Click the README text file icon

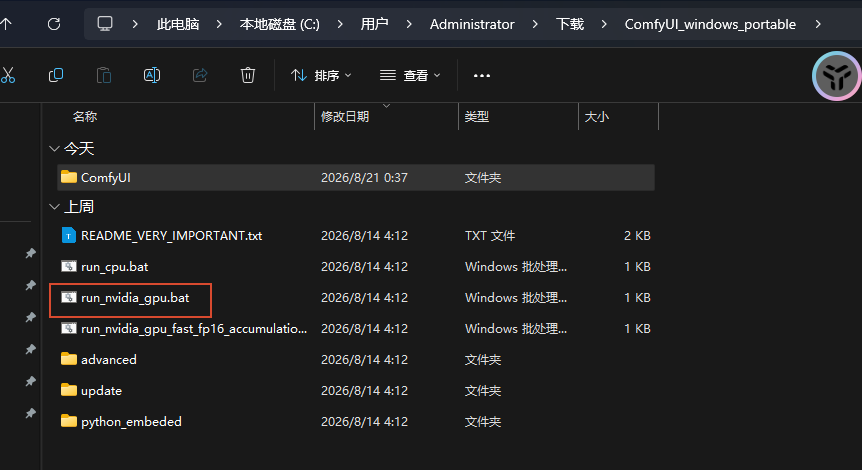click(68, 235)
